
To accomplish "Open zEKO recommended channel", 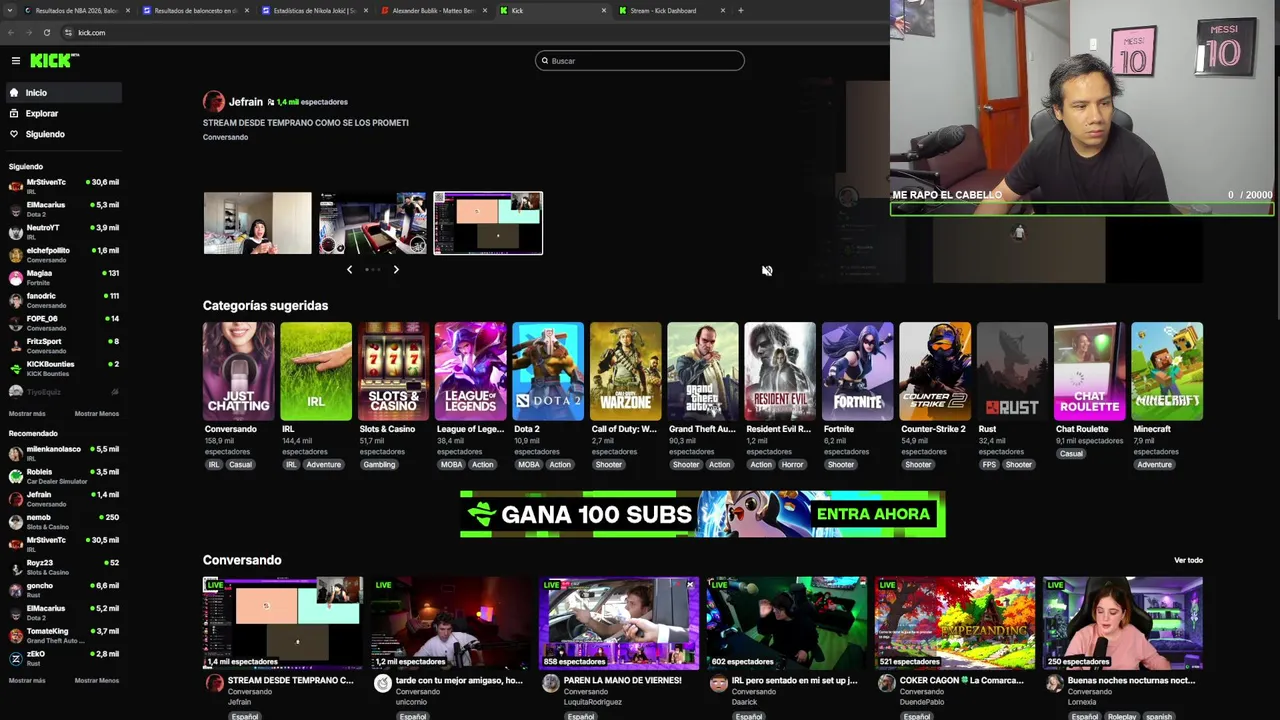I will point(63,658).
